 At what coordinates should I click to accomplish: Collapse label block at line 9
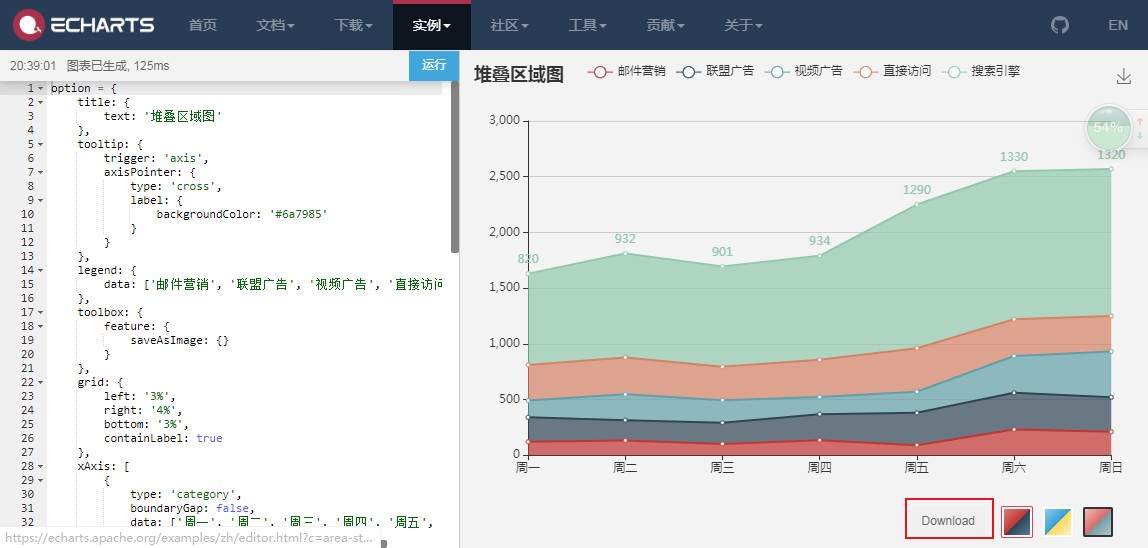point(41,200)
